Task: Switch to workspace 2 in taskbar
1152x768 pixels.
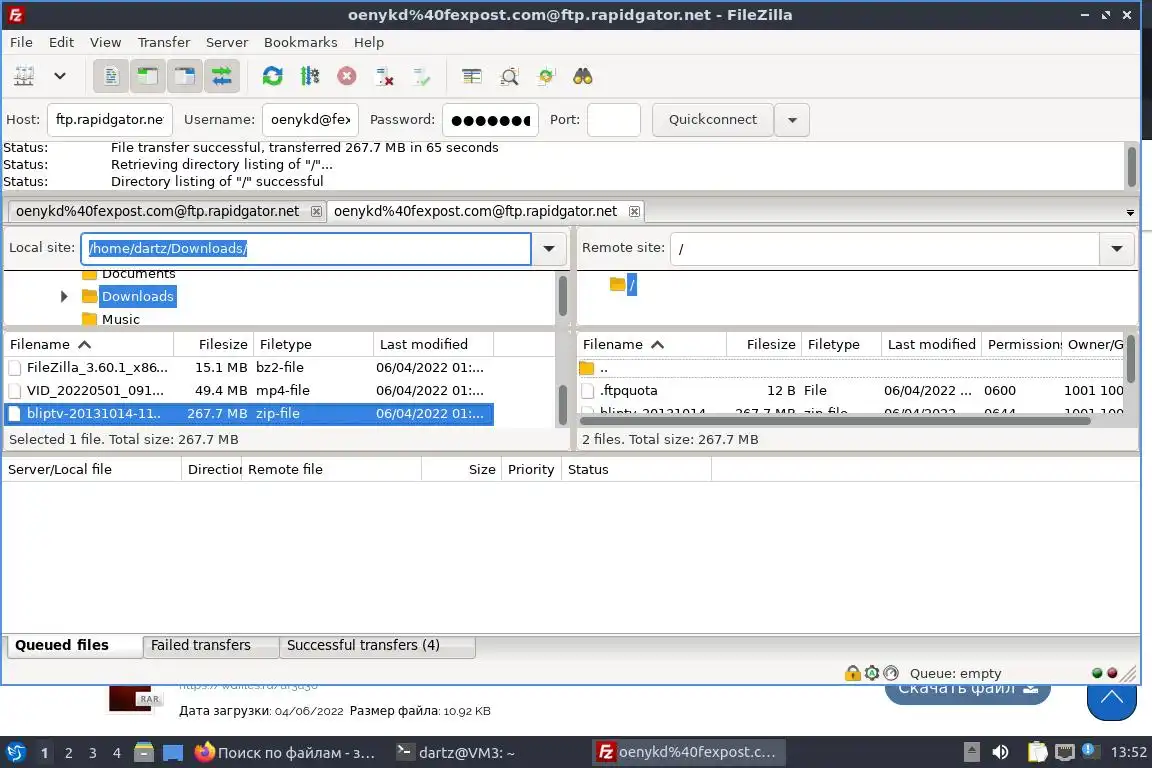Action: pyautogui.click(x=68, y=753)
